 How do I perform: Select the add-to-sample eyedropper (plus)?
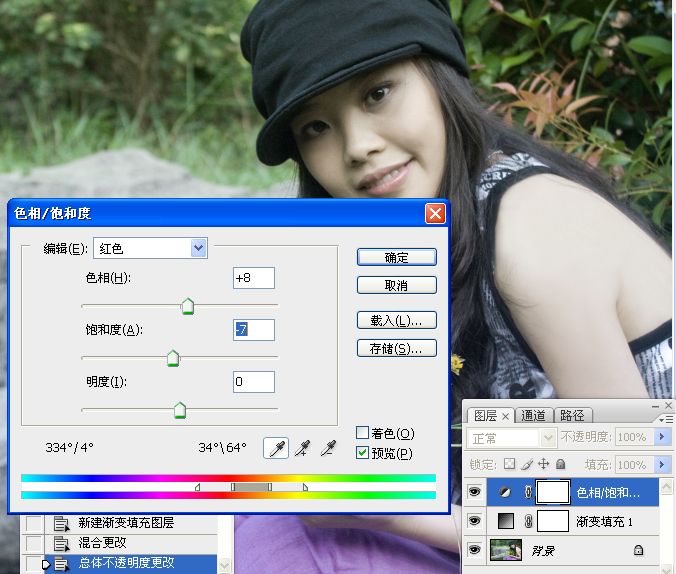click(x=303, y=449)
